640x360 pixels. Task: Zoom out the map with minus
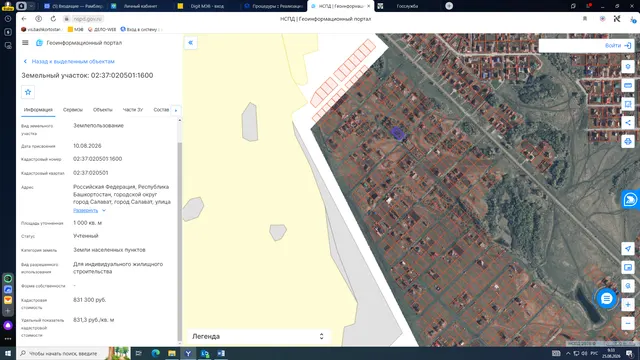[x=628, y=324]
